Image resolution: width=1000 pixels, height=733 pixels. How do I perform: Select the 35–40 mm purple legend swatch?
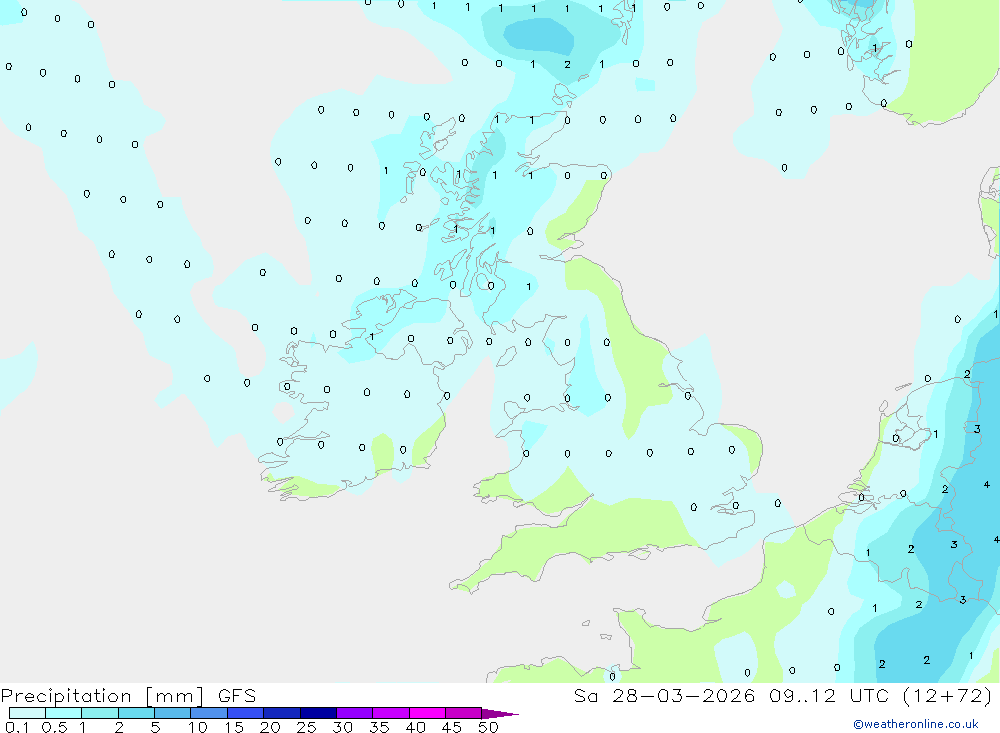(x=391, y=713)
